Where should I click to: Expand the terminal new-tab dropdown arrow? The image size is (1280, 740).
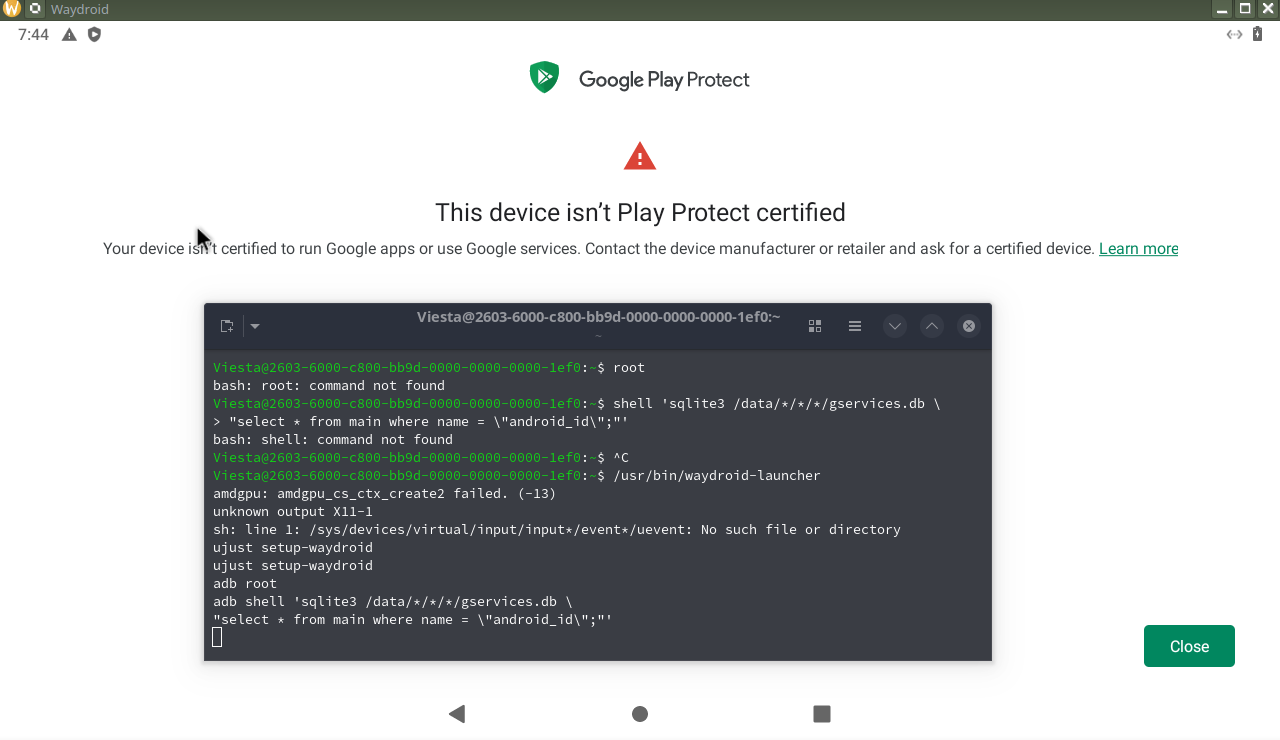[254, 326]
